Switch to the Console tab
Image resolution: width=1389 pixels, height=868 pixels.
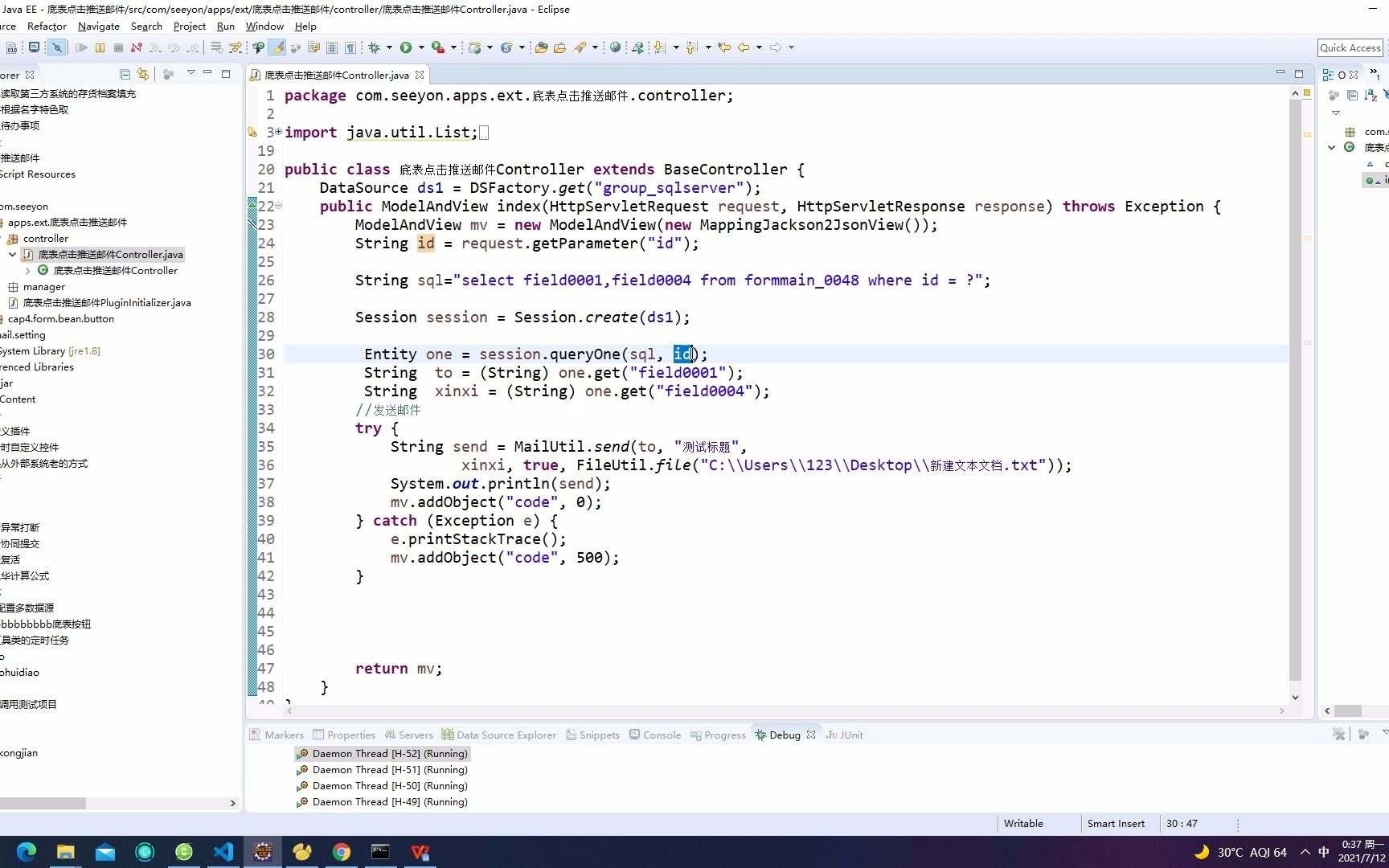(655, 735)
